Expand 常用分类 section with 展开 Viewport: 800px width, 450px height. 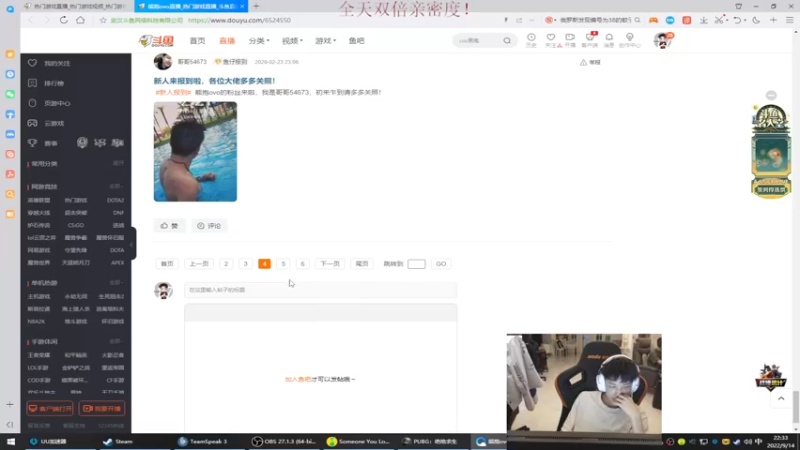click(x=118, y=163)
